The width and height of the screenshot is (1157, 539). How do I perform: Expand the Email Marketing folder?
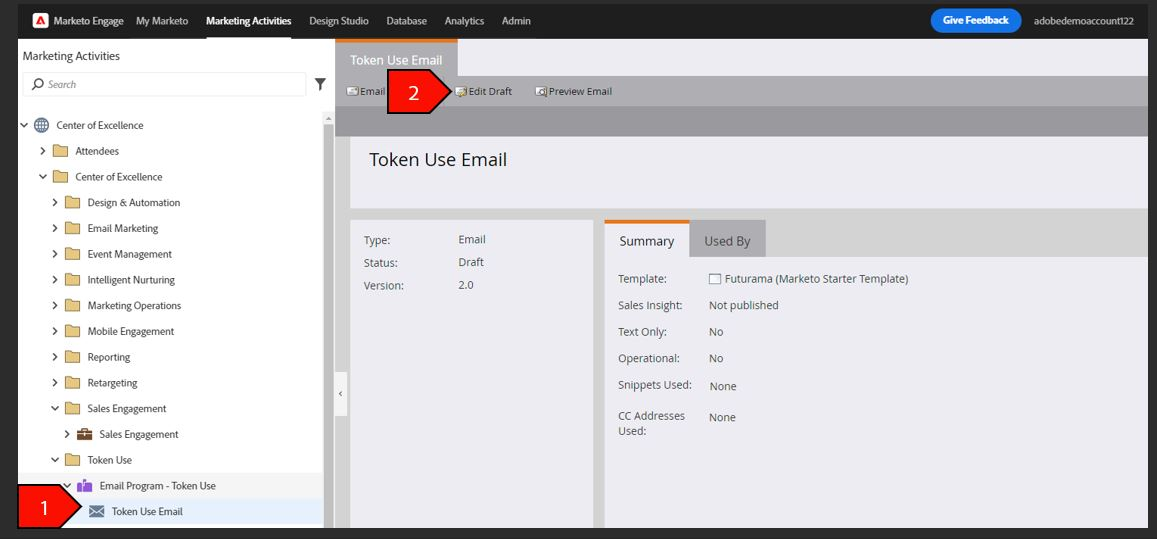point(55,228)
